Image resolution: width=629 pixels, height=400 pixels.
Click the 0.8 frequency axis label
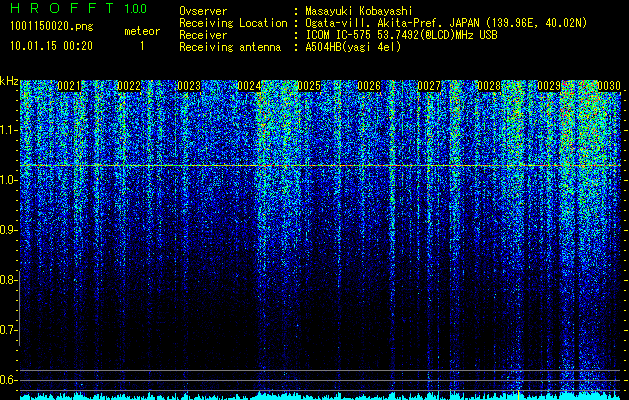[x=9, y=280]
